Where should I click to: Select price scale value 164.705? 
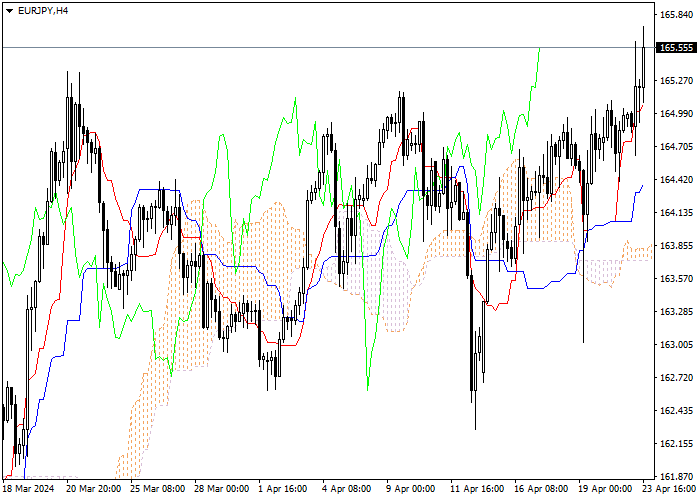676,146
